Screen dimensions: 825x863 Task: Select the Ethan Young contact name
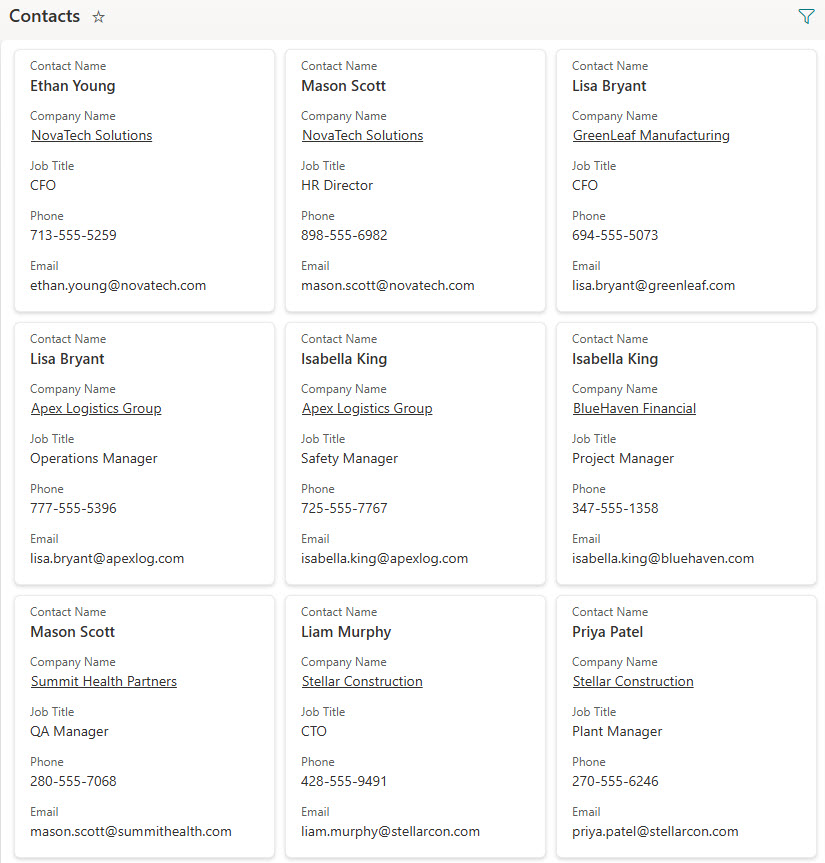point(72,86)
